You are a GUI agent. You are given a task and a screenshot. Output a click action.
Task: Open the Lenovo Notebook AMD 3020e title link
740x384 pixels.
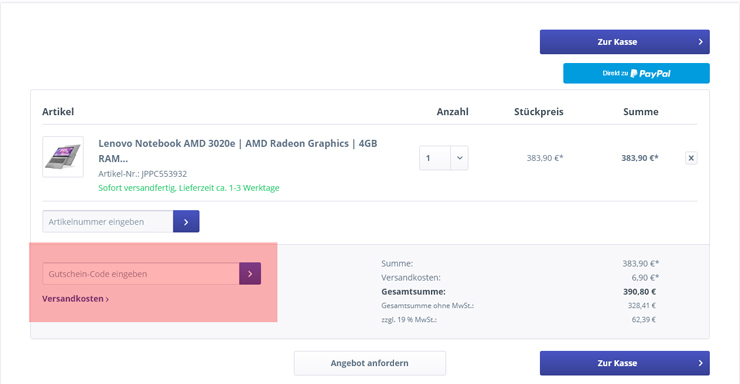(237, 150)
